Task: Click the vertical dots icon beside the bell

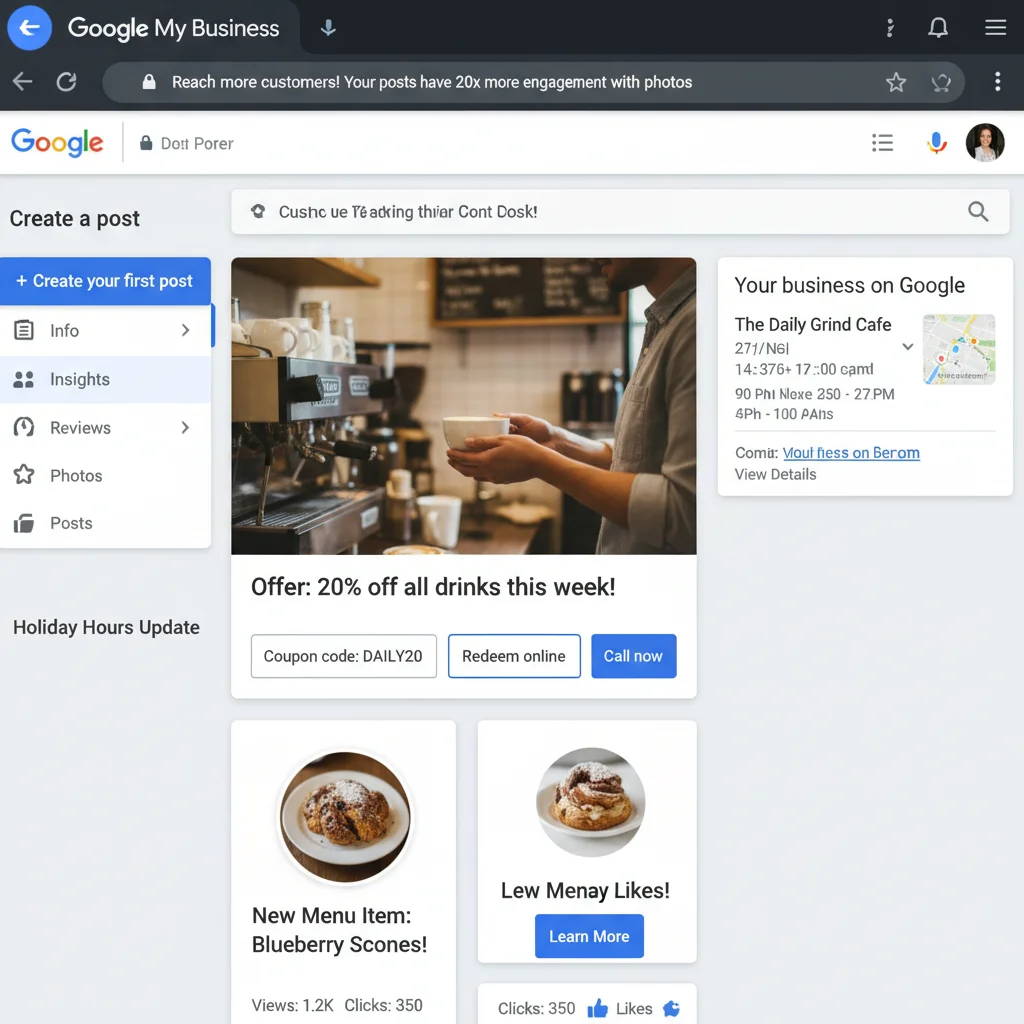Action: [x=889, y=27]
